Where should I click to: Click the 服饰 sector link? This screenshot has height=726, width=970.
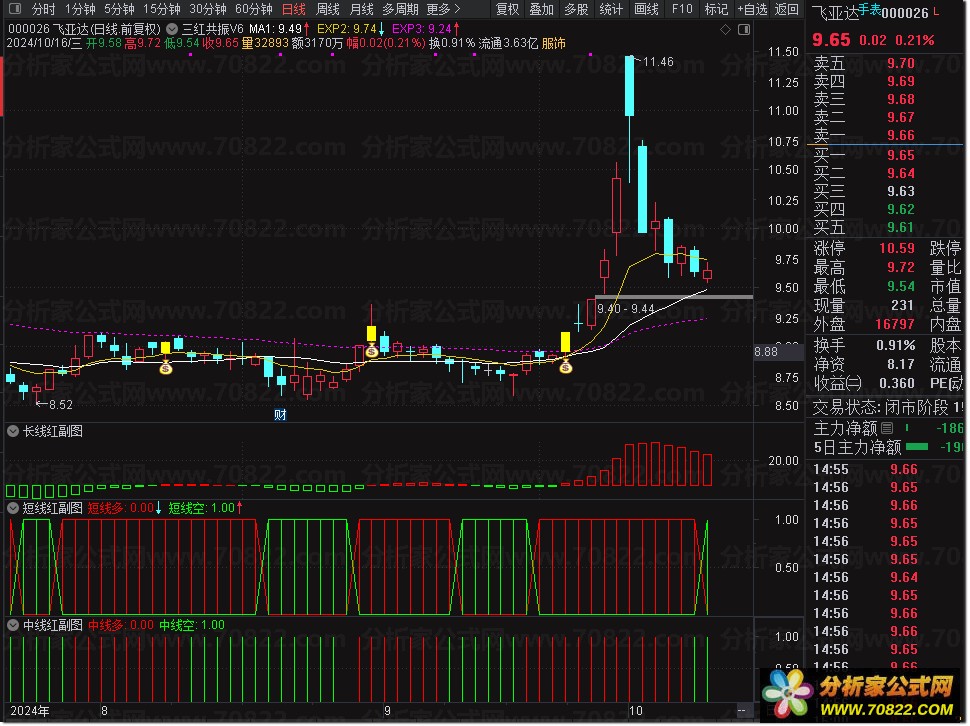click(554, 43)
